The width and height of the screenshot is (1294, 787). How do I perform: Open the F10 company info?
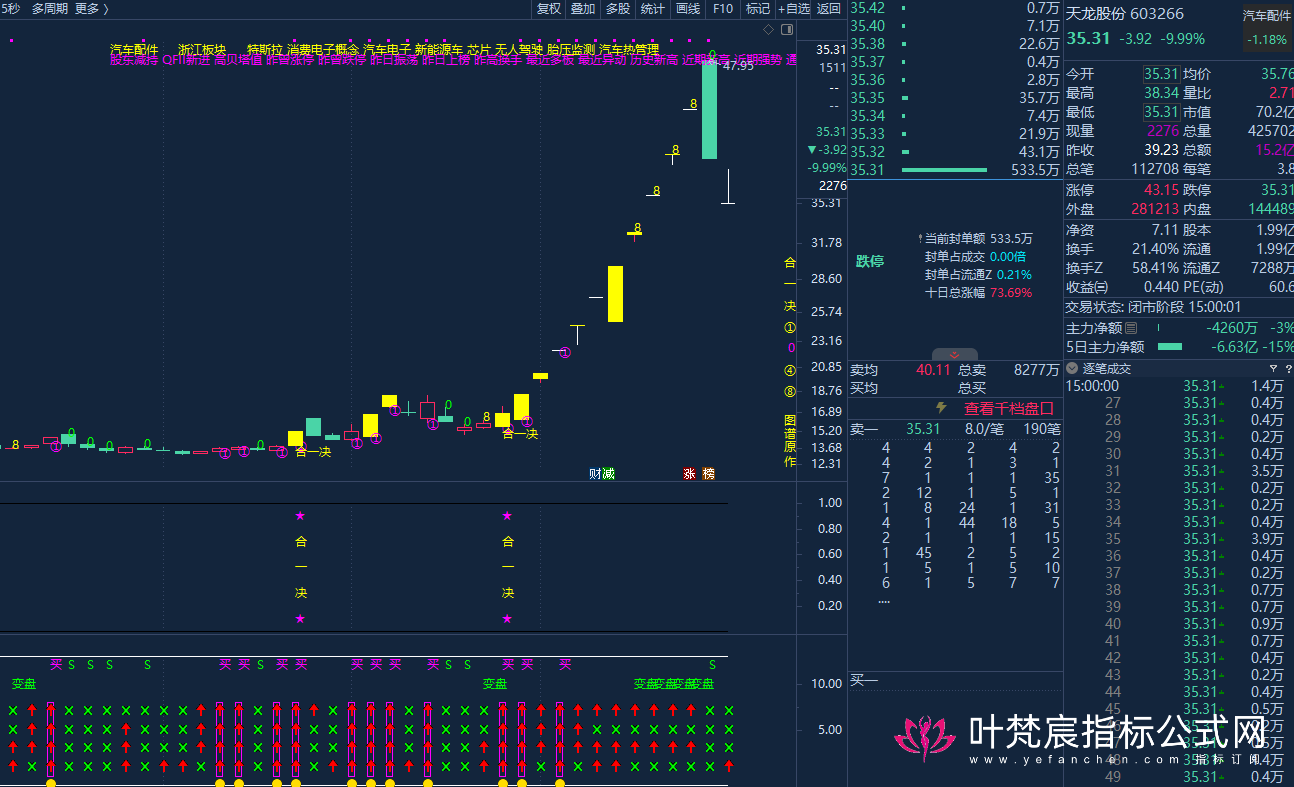(722, 9)
